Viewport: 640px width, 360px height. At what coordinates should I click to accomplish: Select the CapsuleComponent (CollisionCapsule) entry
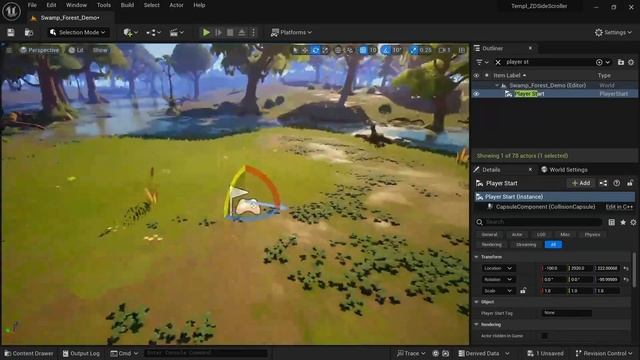(x=545, y=207)
